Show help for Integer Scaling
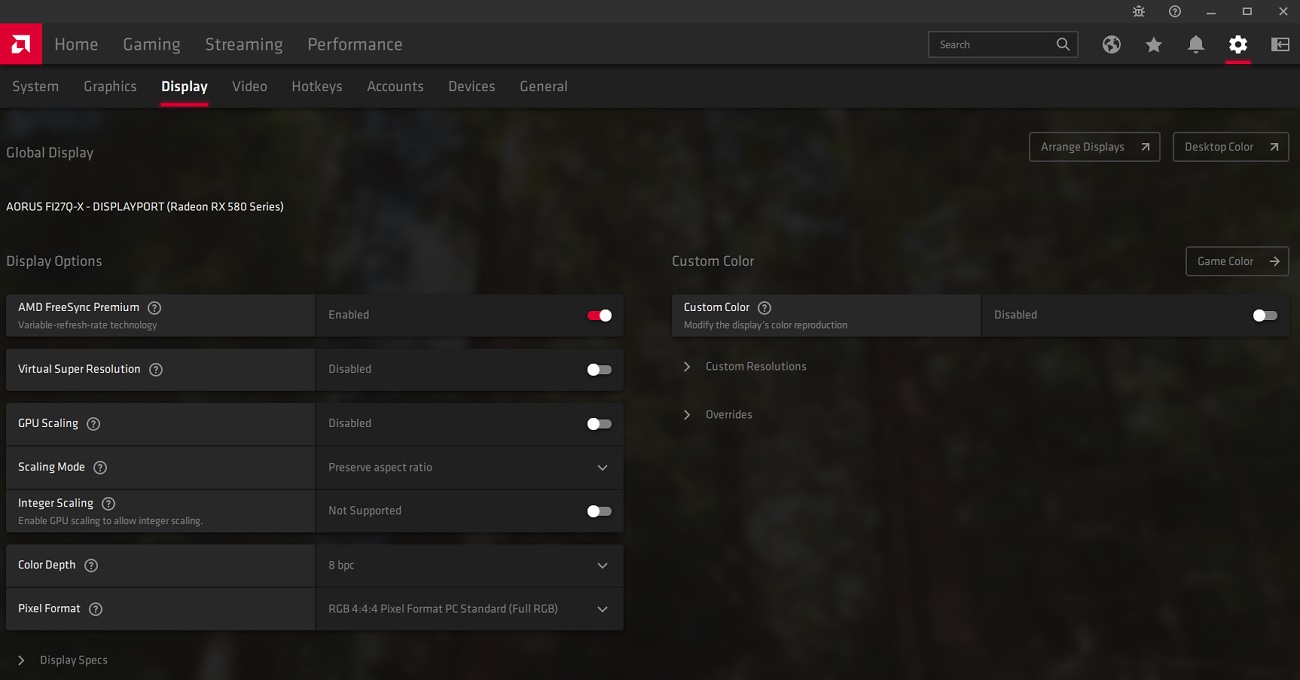The image size is (1300, 680). click(x=109, y=504)
